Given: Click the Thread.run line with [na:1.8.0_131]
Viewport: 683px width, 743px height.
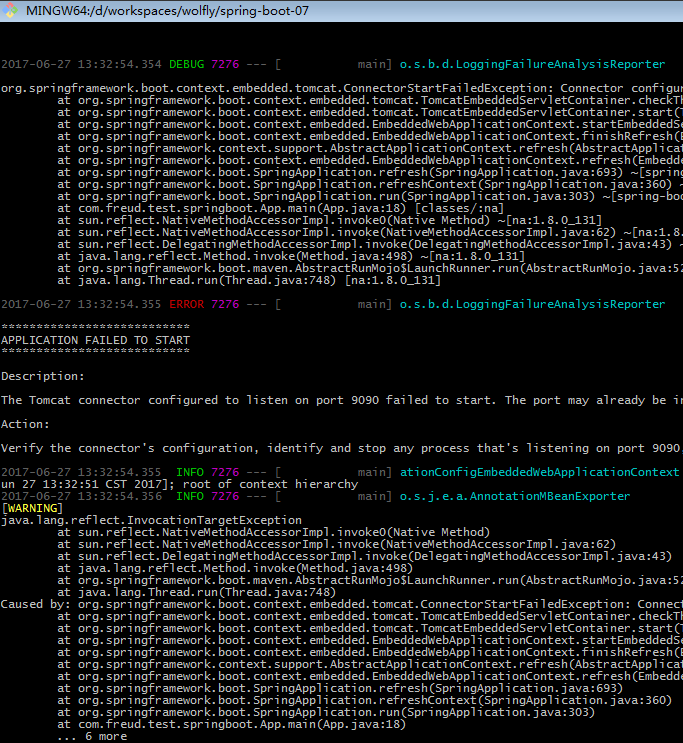Looking at the screenshot, I should 249,280.
